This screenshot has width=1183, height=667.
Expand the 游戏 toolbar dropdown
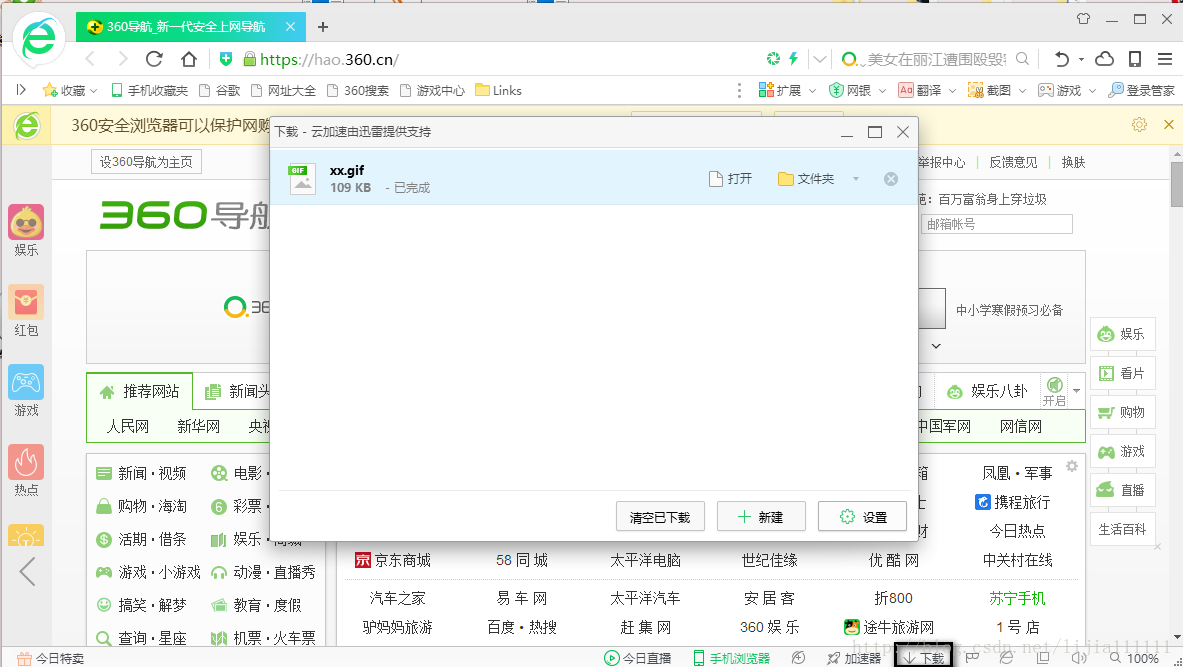1092,91
